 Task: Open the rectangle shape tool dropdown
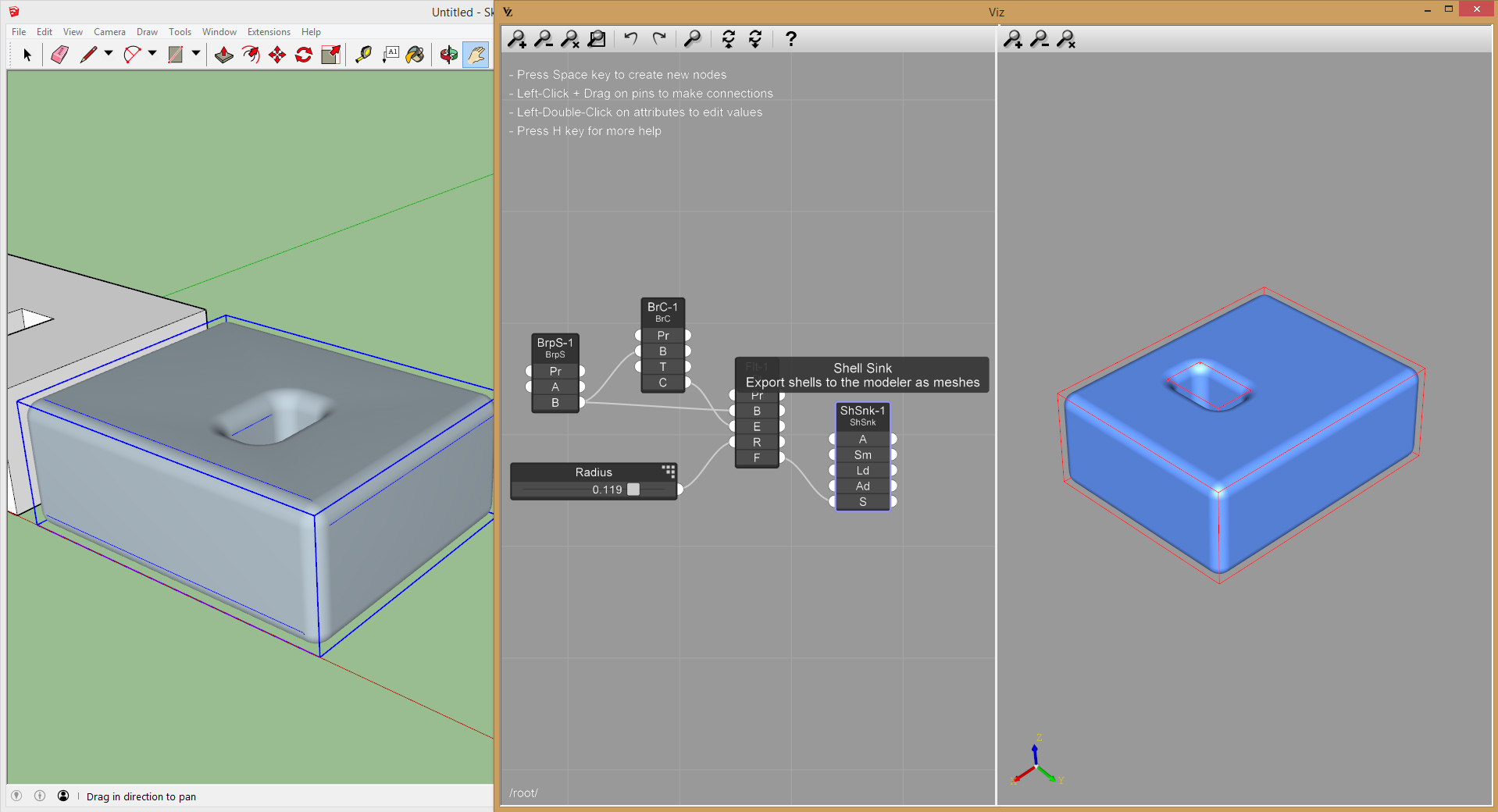pyautogui.click(x=196, y=54)
